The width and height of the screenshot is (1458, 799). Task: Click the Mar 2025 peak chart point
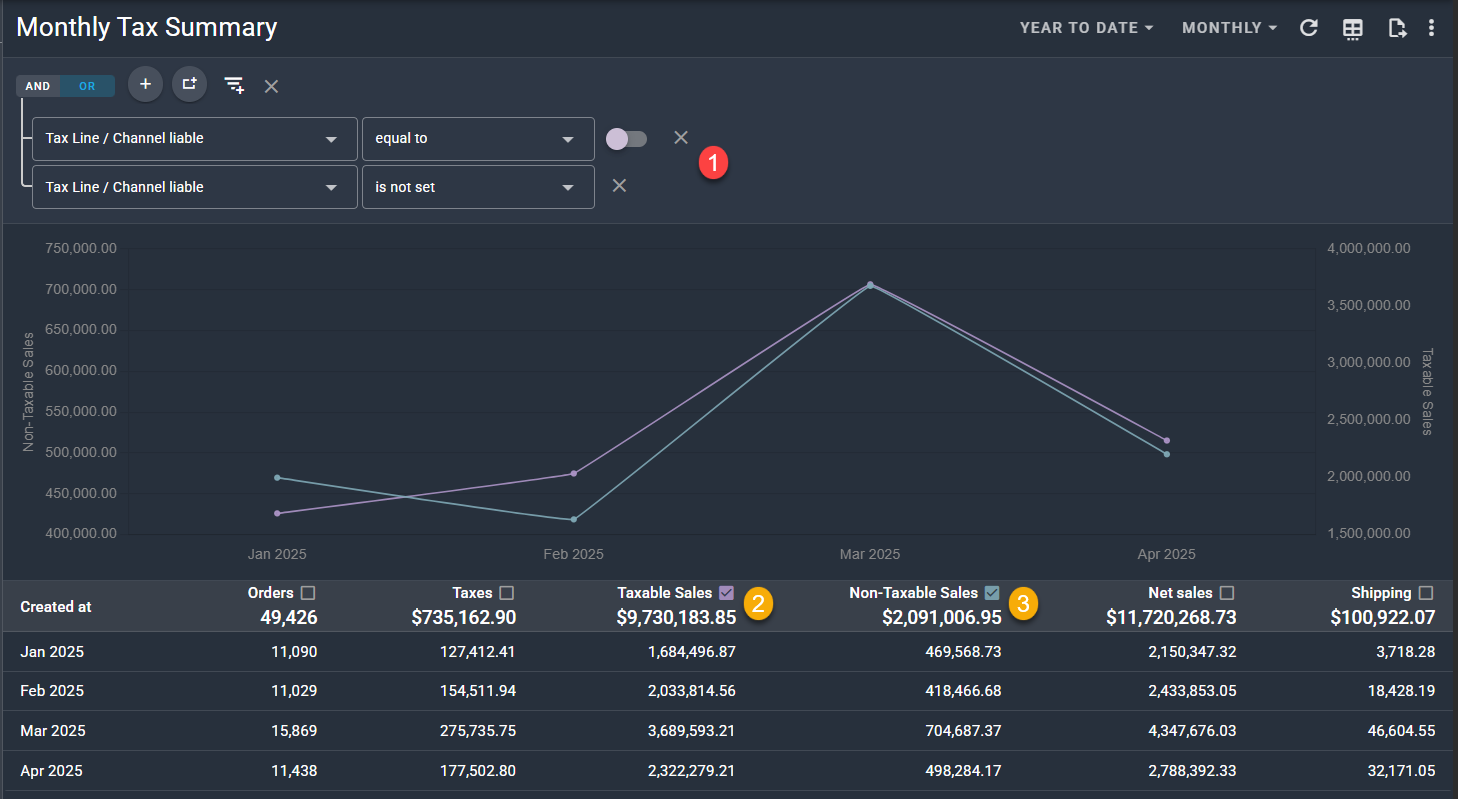click(x=870, y=285)
